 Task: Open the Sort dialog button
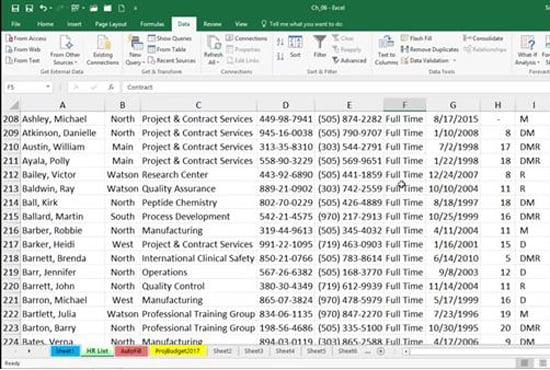pos(295,46)
